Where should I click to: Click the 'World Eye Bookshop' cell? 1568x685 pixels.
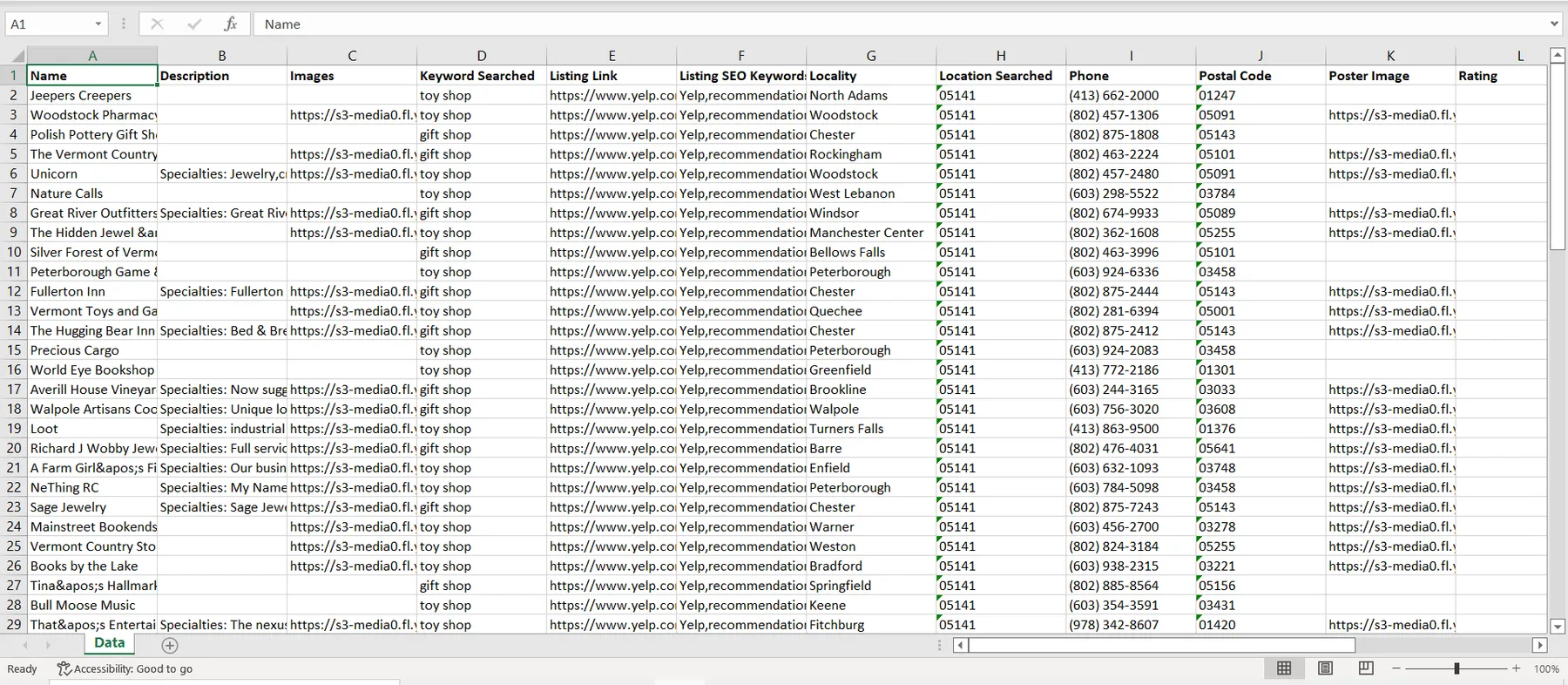coord(92,370)
